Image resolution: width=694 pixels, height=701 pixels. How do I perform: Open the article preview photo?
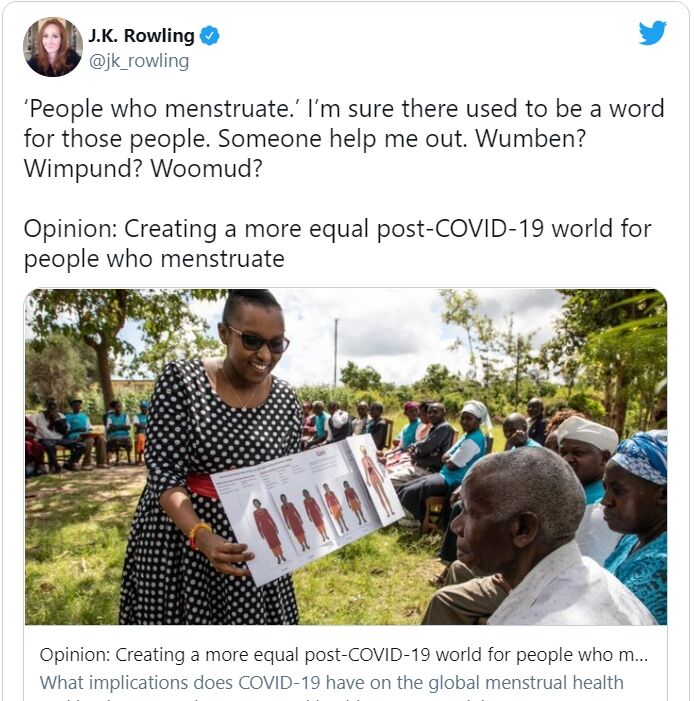(346, 456)
